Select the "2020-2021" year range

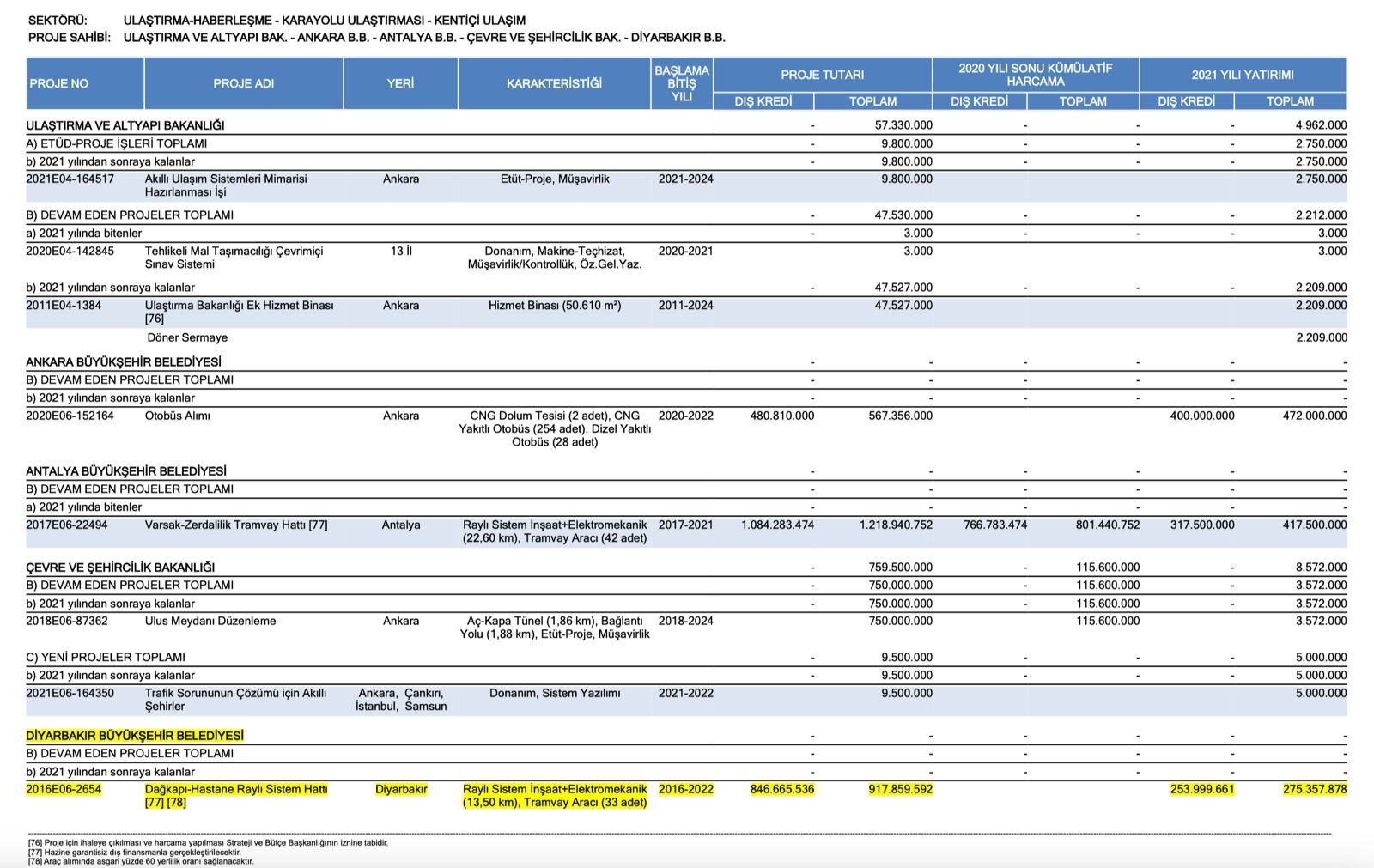[685, 252]
